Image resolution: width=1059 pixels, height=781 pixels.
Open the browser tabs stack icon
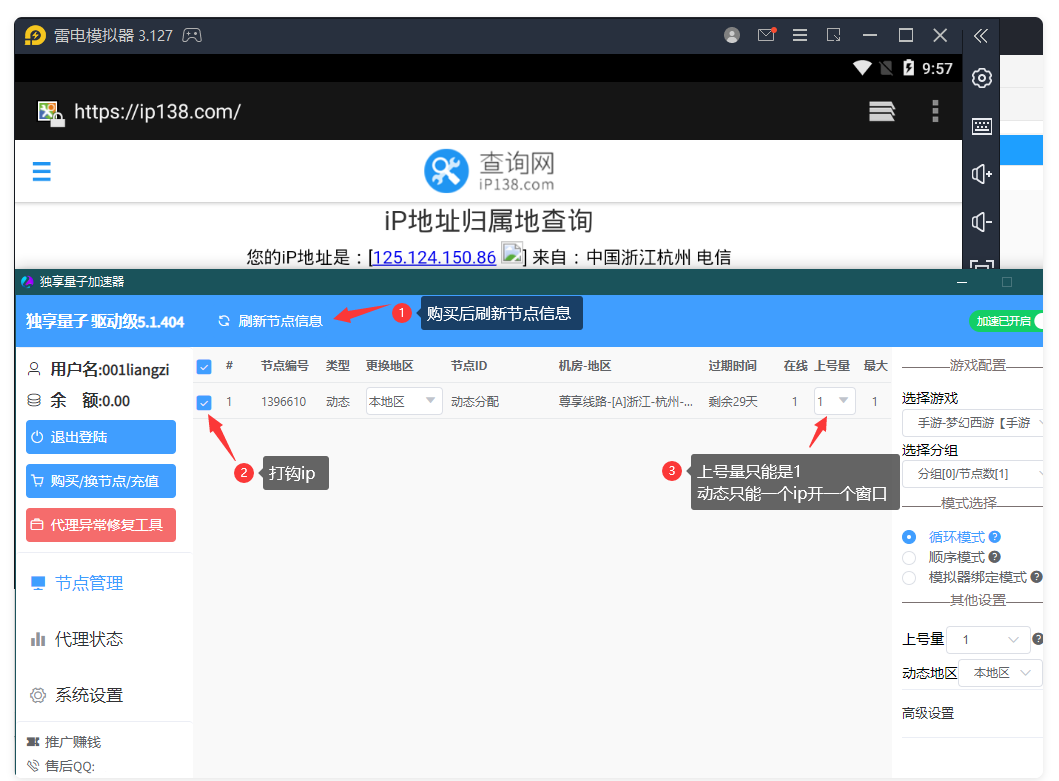coord(881,111)
